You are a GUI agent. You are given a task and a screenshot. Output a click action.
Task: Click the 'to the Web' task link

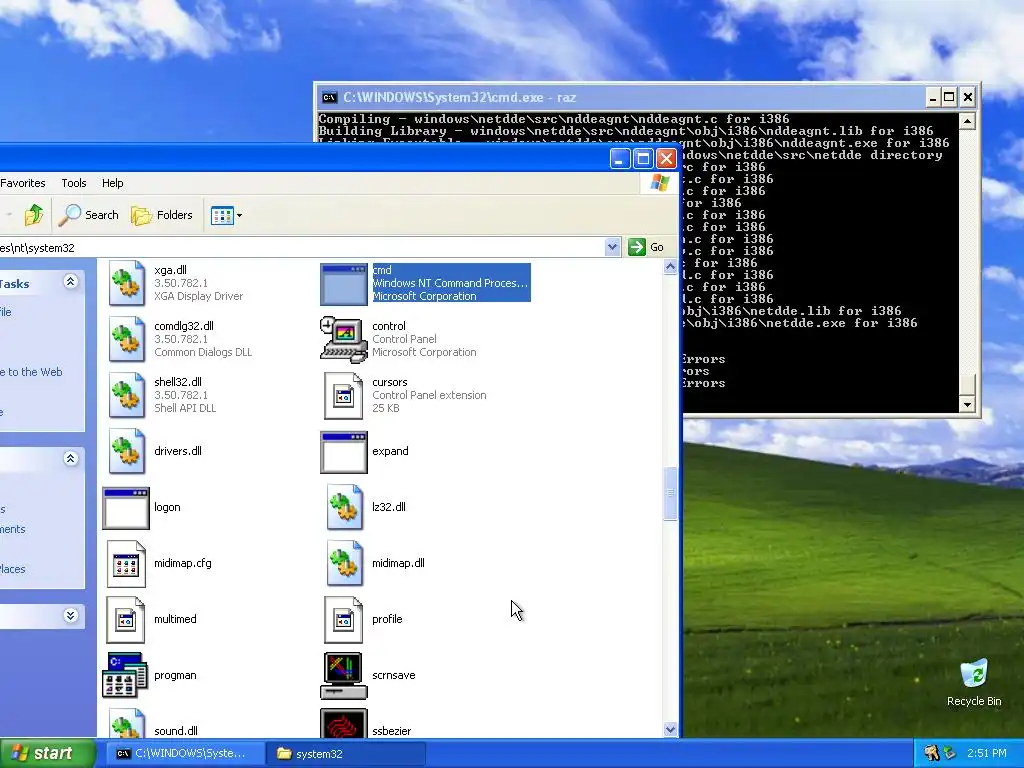click(x=31, y=372)
